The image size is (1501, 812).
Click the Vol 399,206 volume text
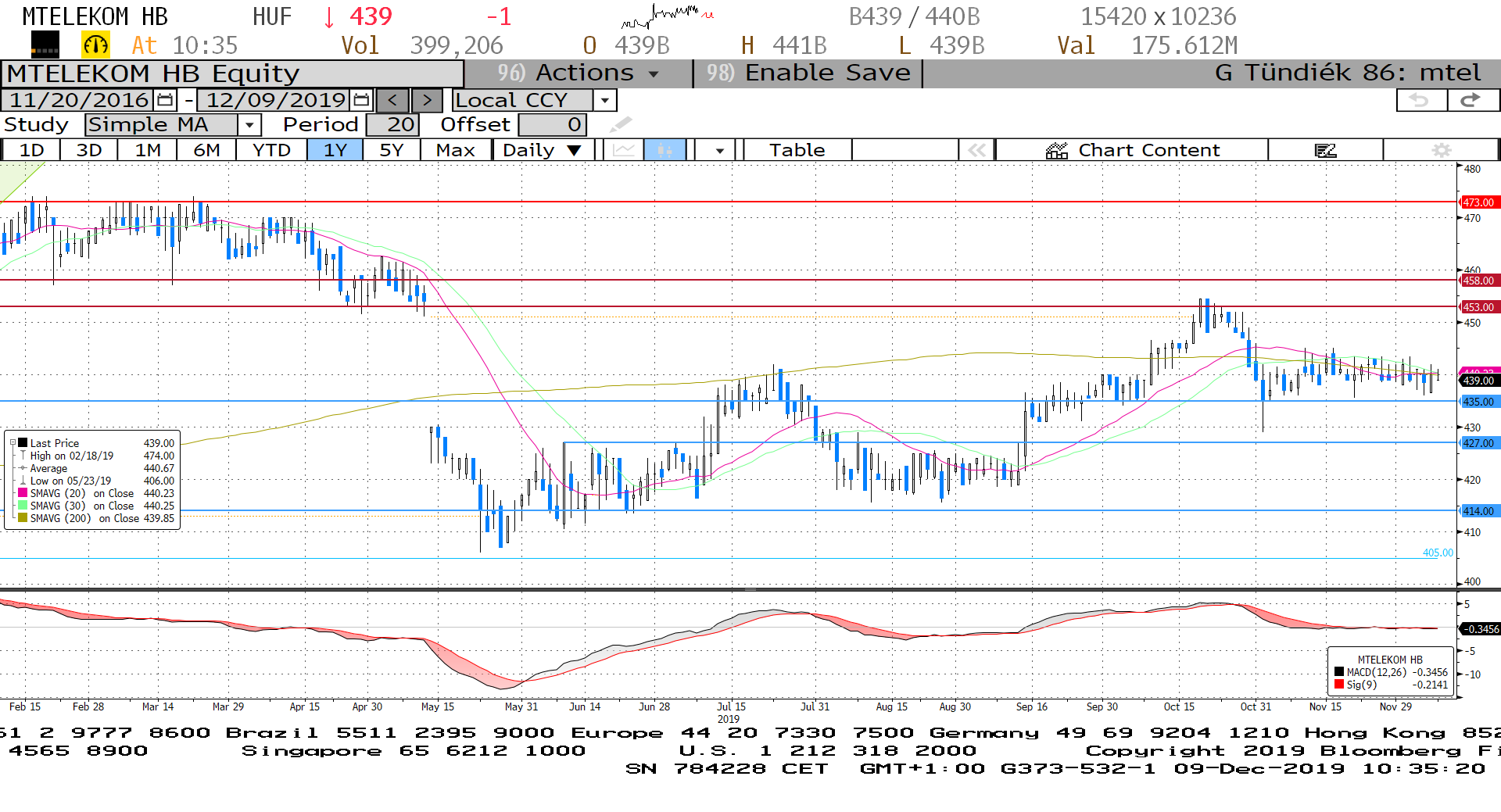[x=422, y=45]
